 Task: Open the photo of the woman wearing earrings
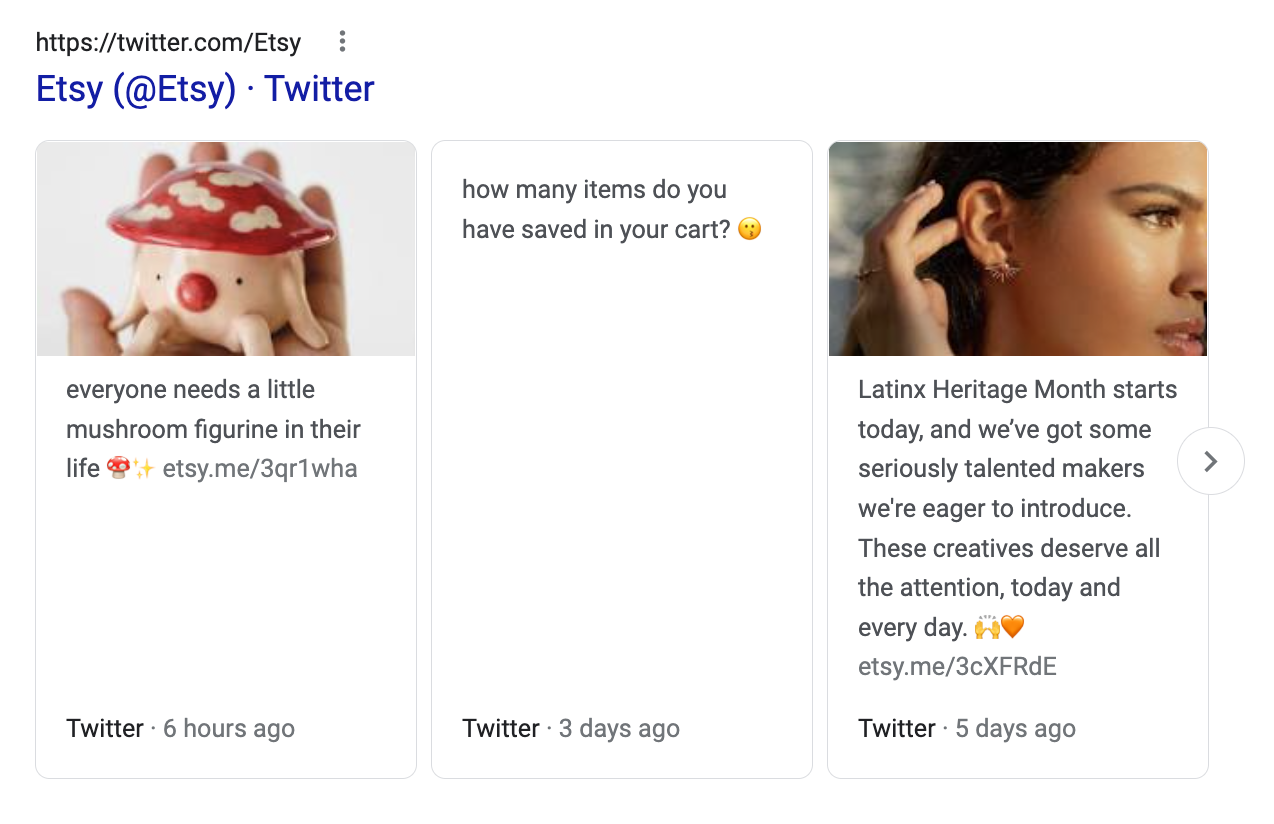tap(1017, 249)
